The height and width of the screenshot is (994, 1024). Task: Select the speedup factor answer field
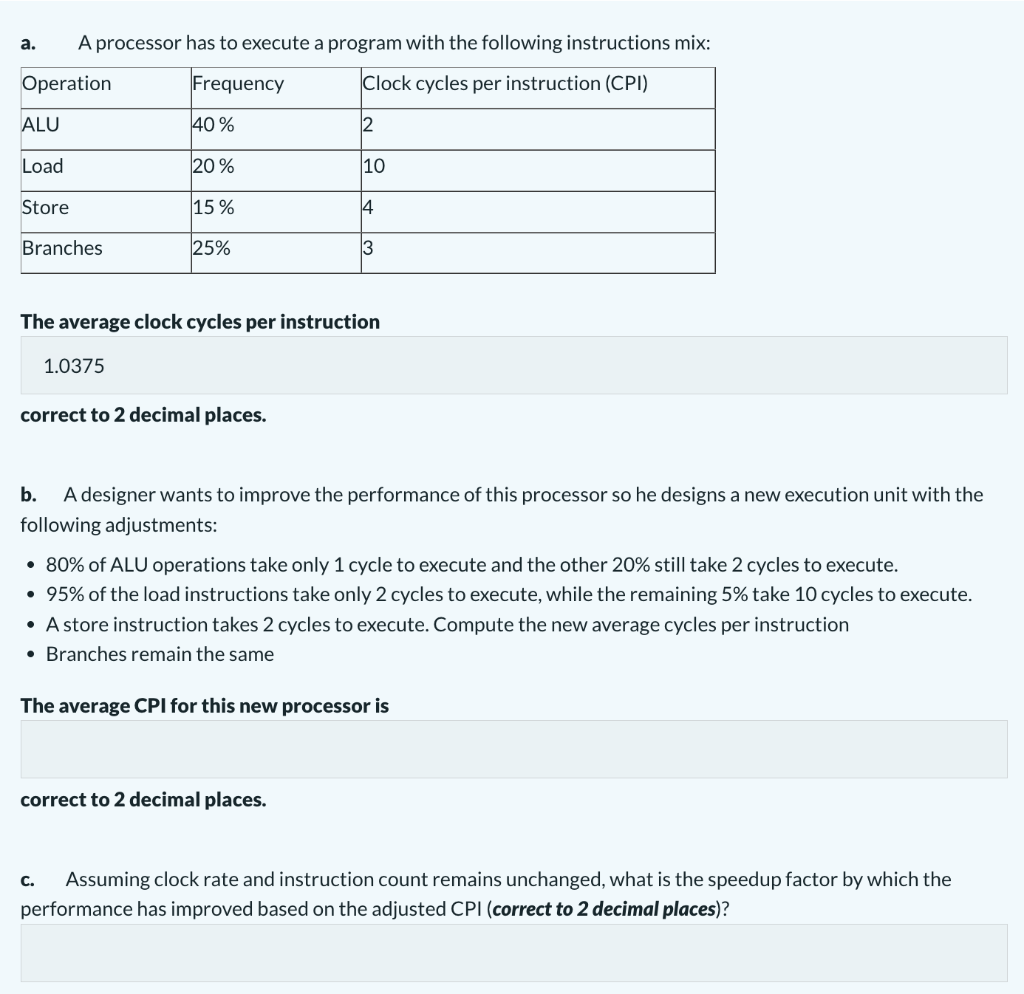point(514,953)
